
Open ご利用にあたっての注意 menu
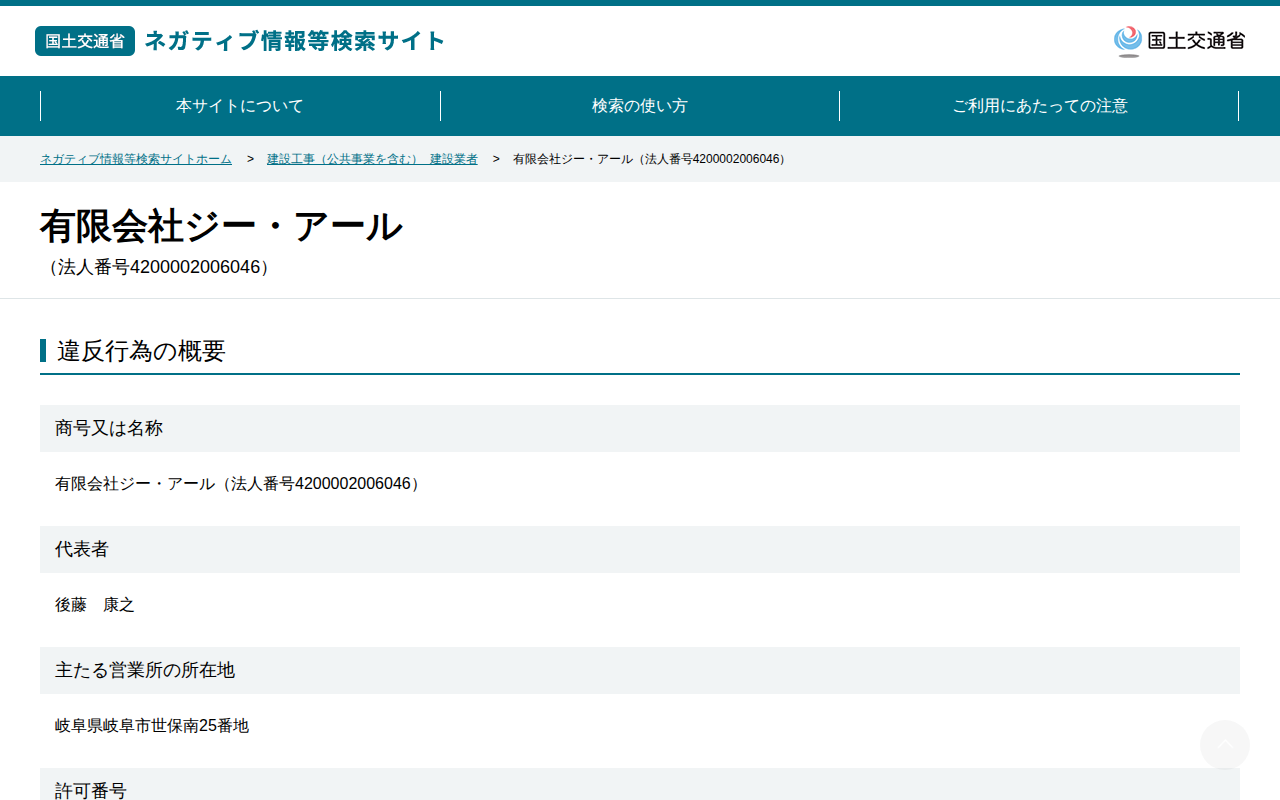click(x=1040, y=106)
